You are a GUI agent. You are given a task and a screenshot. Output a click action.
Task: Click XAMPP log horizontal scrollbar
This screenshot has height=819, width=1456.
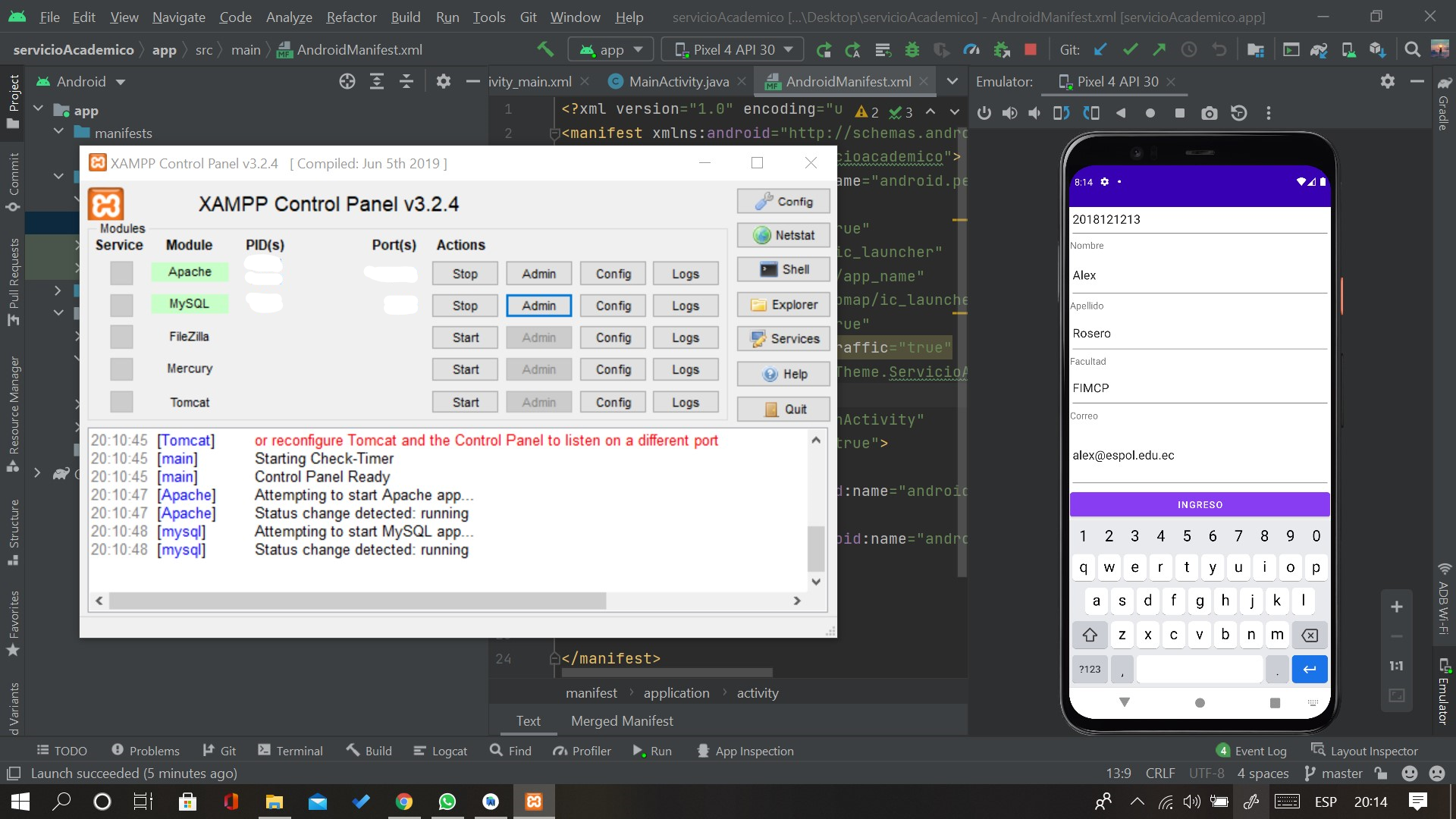[357, 601]
